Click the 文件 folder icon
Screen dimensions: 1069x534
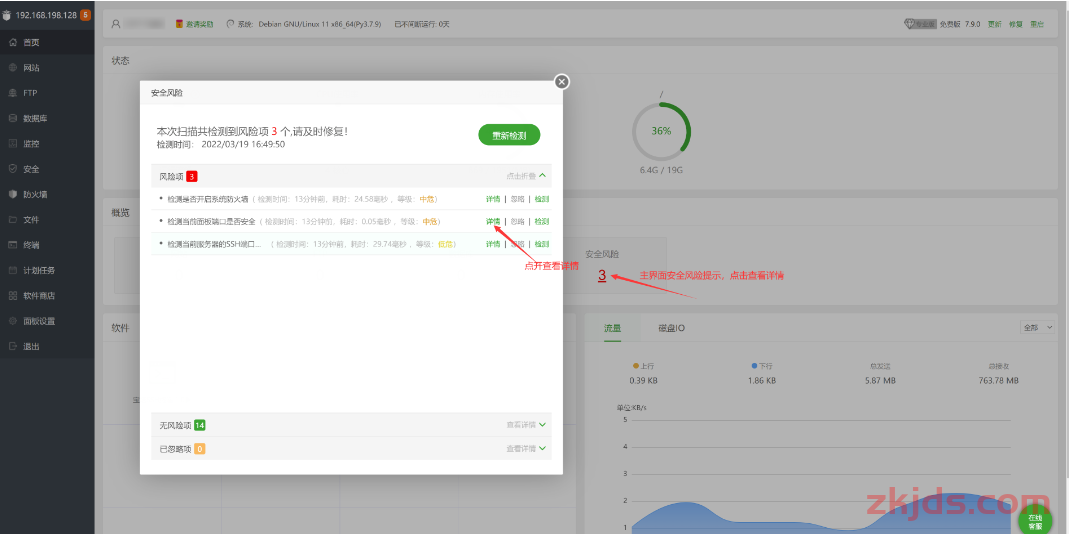pos(12,220)
